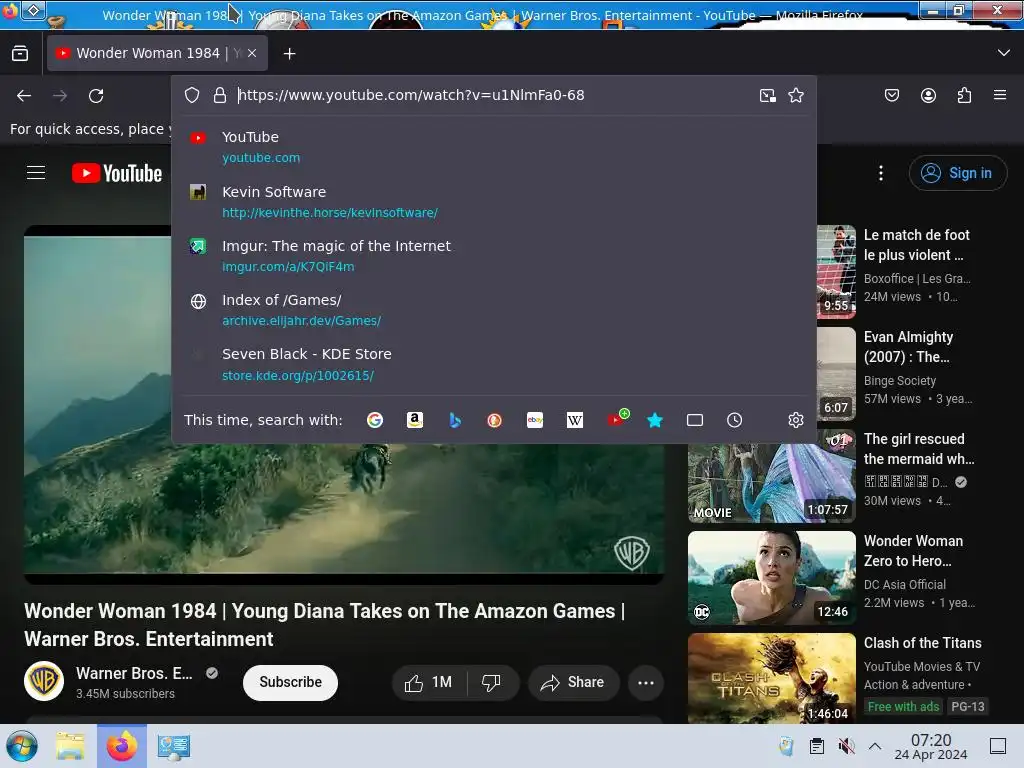The image size is (1024, 768).
Task: Open Clash of the Titans thumbnail
Action: (x=772, y=678)
